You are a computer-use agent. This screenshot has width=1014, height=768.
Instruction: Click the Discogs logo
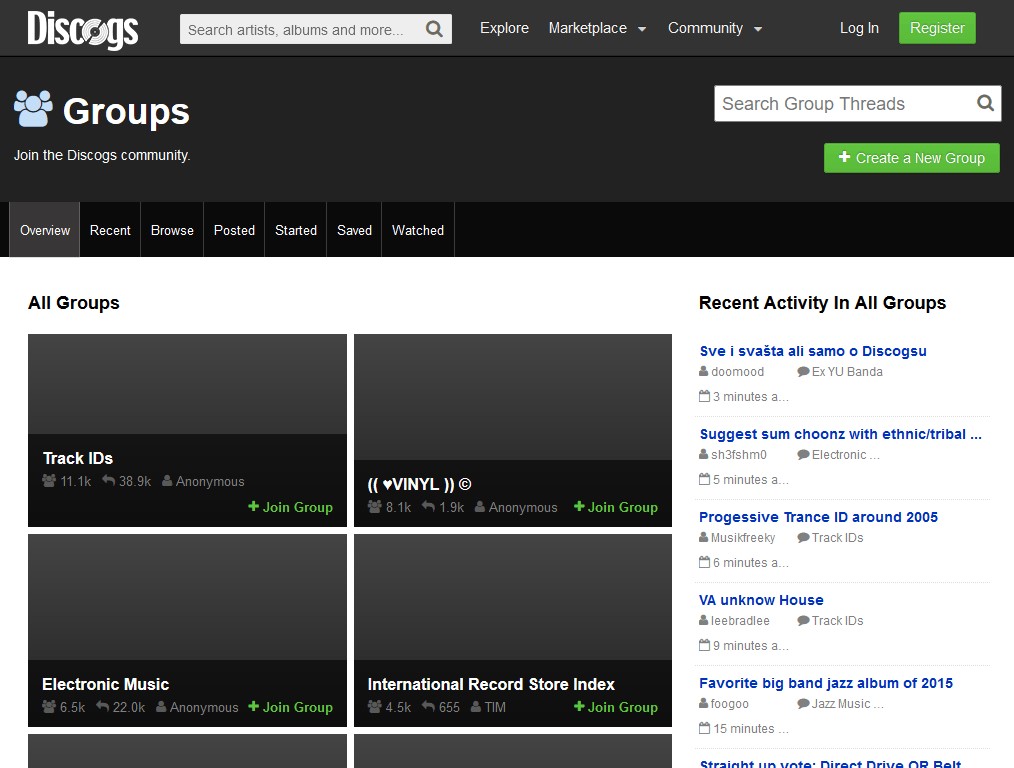[82, 29]
